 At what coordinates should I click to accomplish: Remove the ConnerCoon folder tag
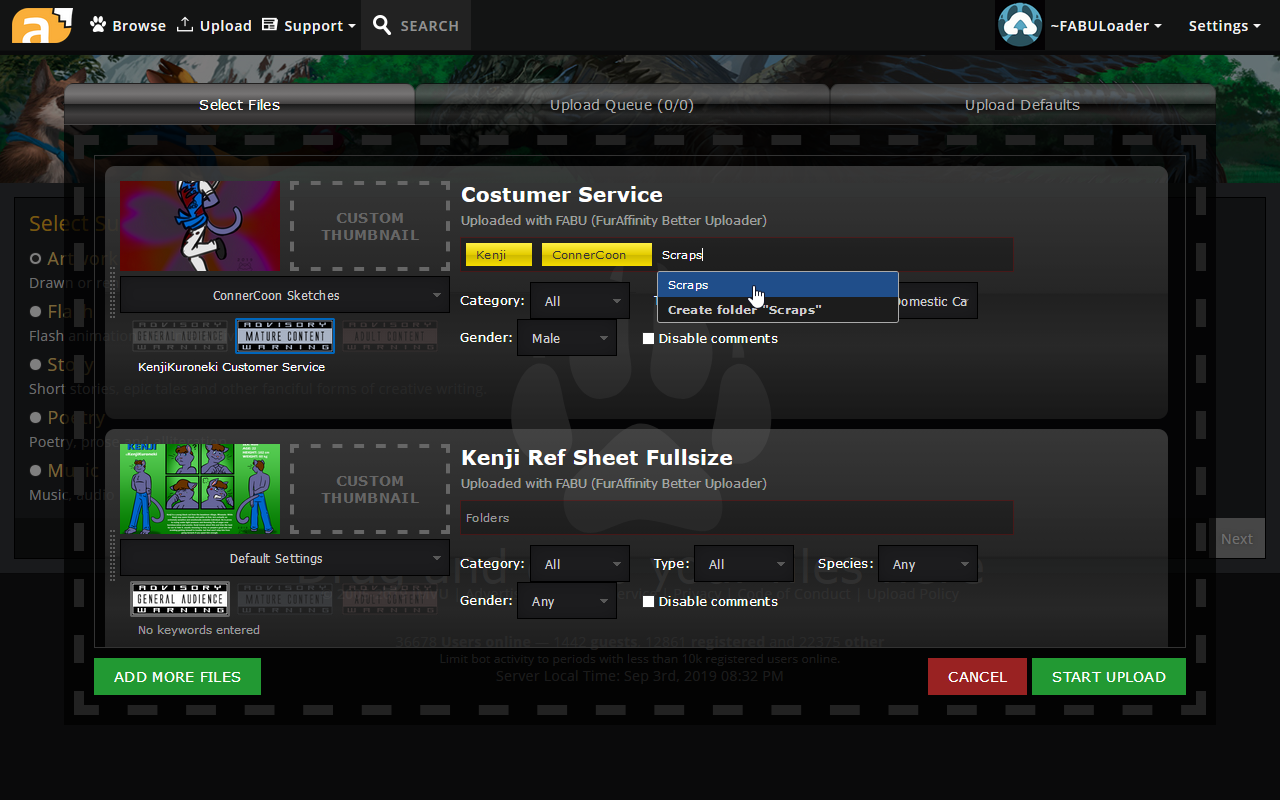(x=596, y=255)
